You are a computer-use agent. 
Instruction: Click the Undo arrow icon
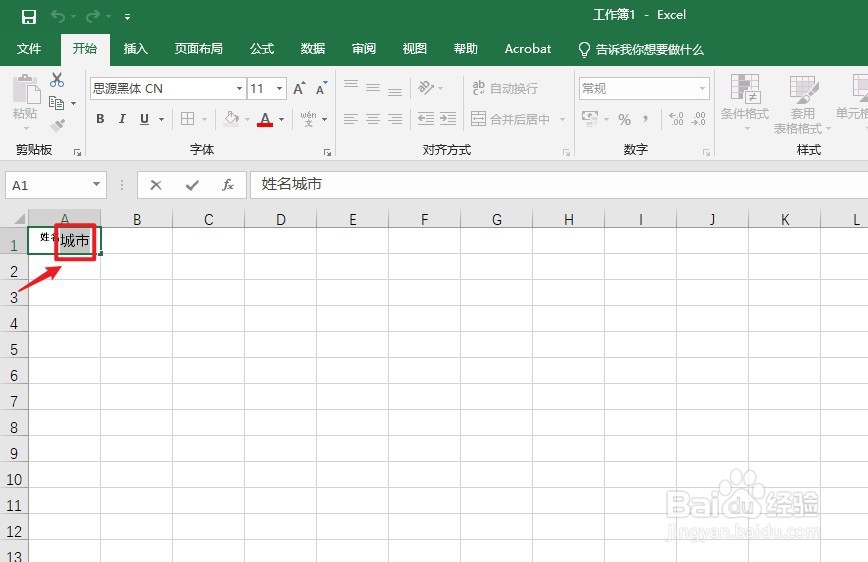58,16
